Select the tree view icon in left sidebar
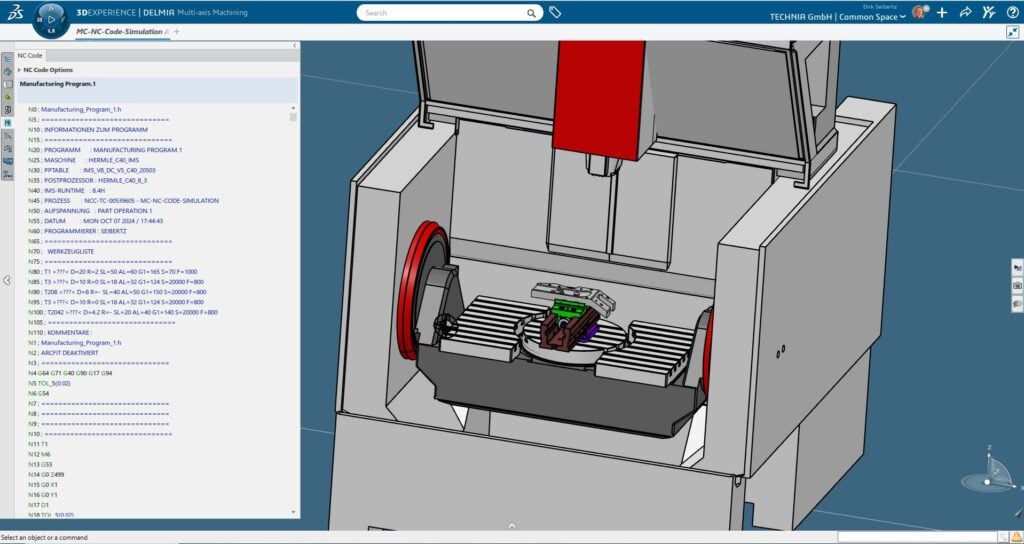This screenshot has height=544, width=1024. [8, 59]
